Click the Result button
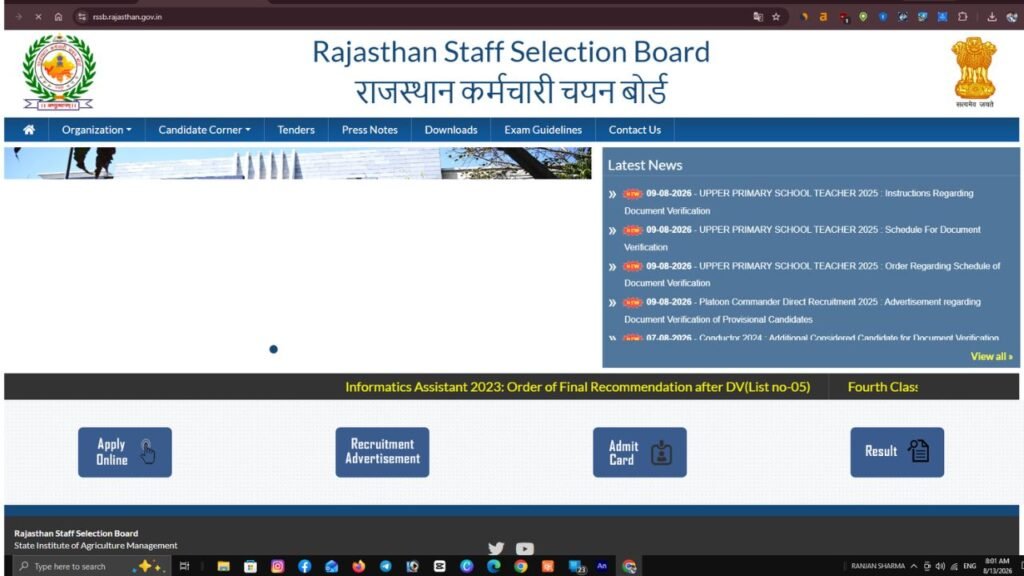 pyautogui.click(x=897, y=452)
